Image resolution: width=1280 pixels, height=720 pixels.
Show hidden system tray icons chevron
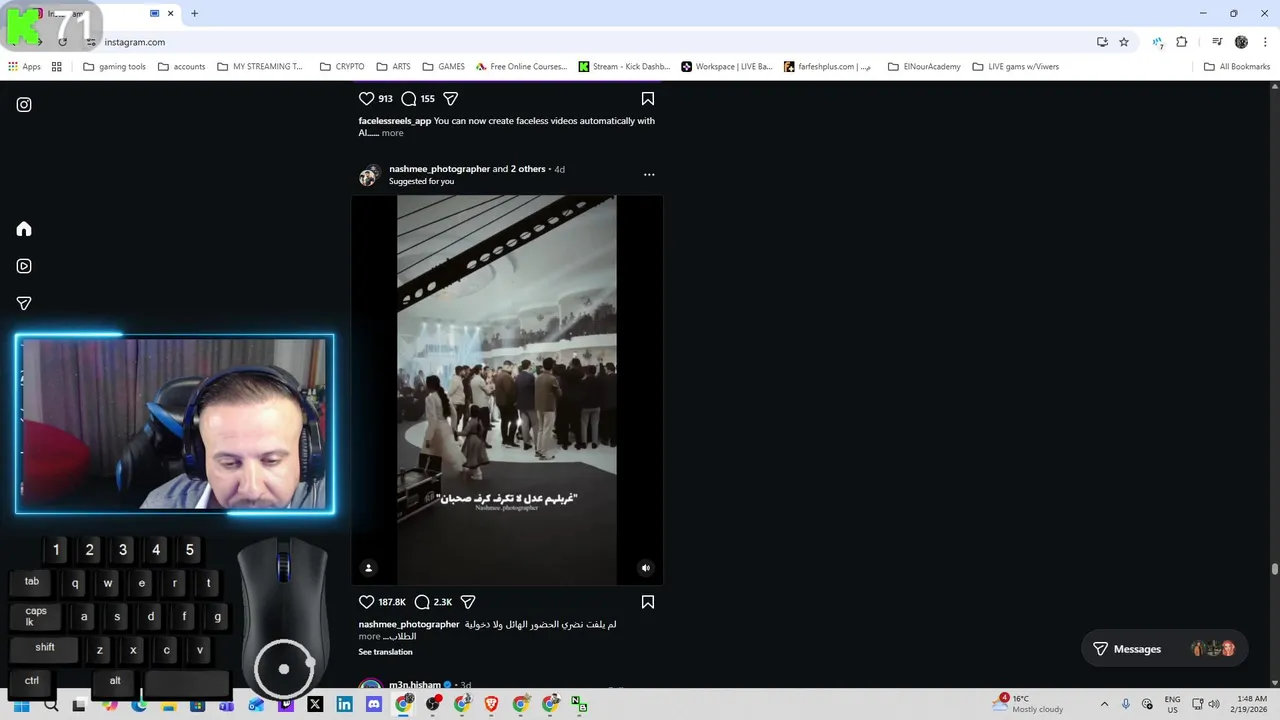click(x=1104, y=704)
